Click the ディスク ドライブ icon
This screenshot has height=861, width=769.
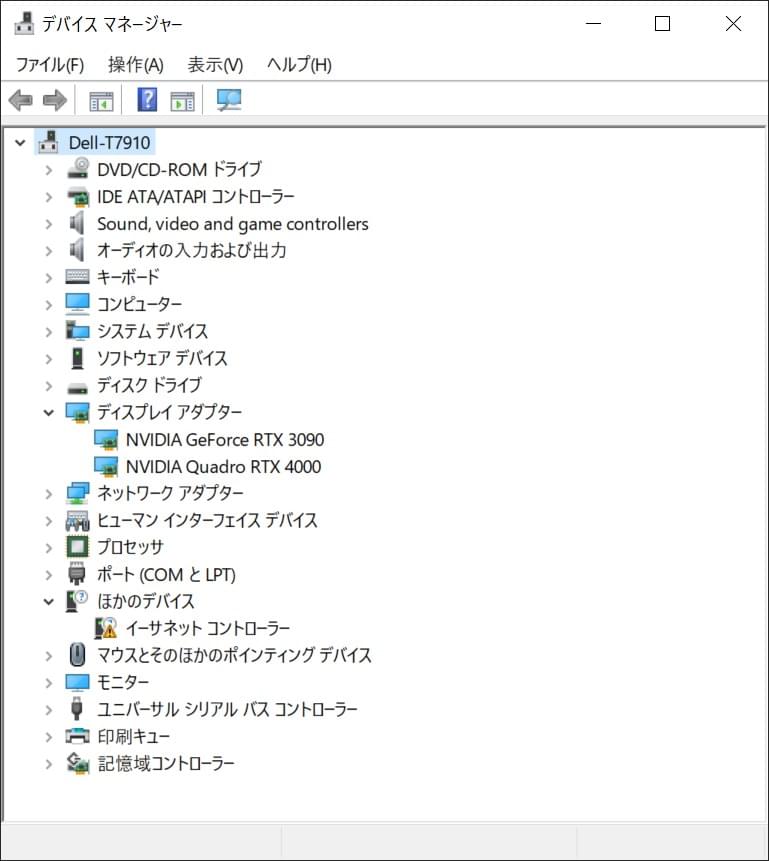(x=77, y=388)
